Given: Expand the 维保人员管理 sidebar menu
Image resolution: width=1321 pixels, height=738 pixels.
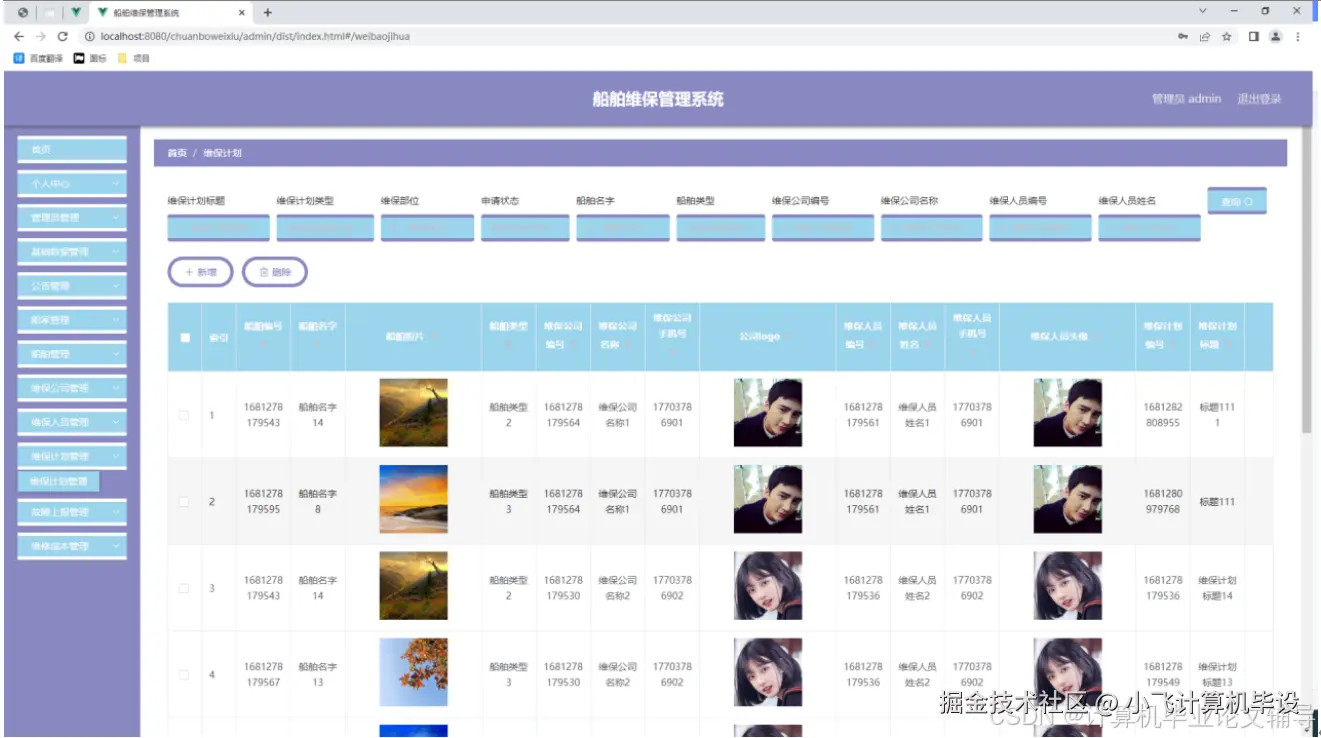Looking at the screenshot, I should pyautogui.click(x=72, y=422).
